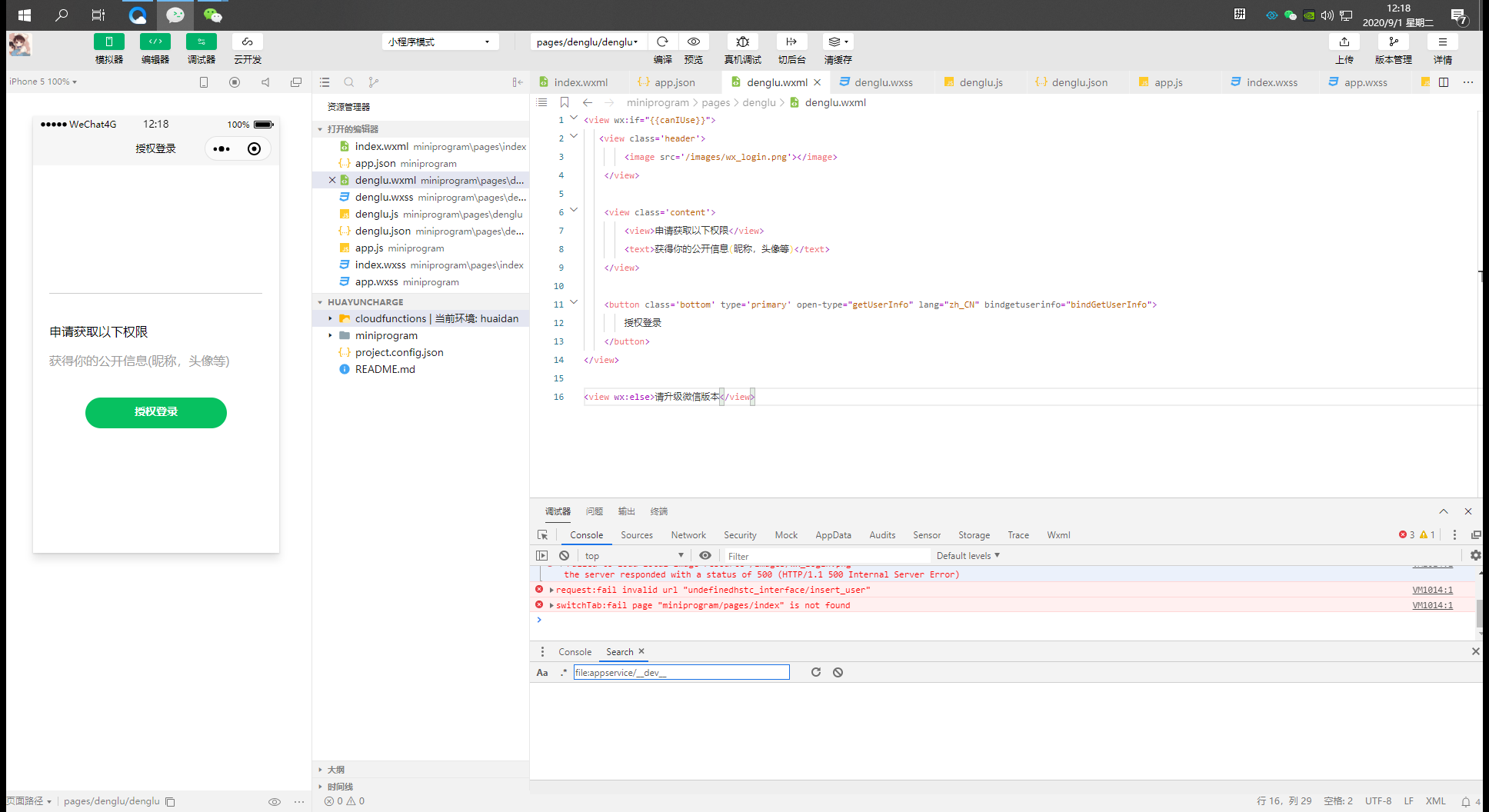Open cloud development (云开发) console
Image resolution: width=1489 pixels, height=812 pixels.
[x=248, y=42]
